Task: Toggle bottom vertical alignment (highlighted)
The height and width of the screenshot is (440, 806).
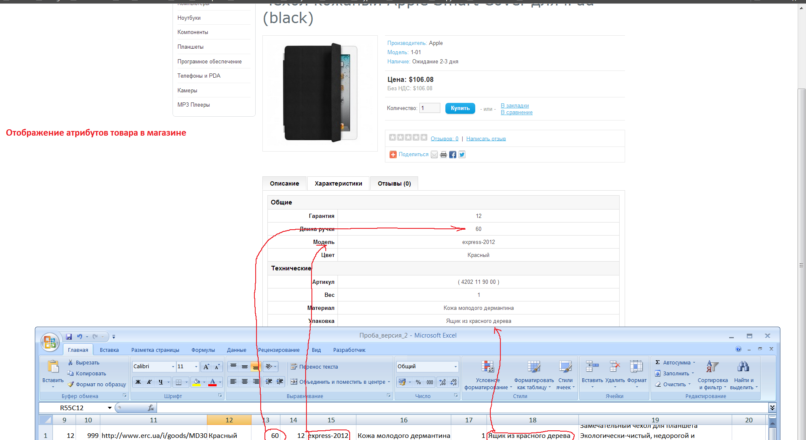Action: click(255, 367)
